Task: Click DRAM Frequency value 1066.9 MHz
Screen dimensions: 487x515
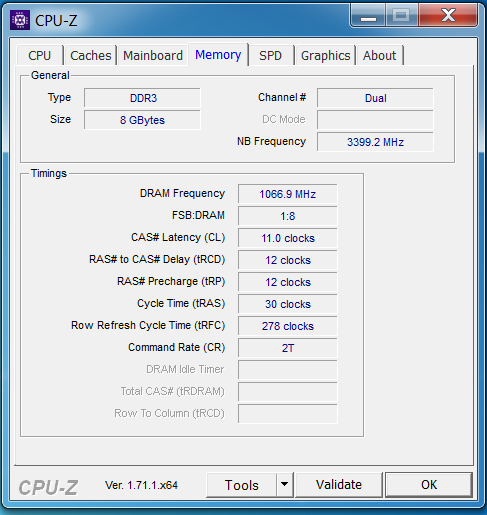Action: [x=288, y=194]
